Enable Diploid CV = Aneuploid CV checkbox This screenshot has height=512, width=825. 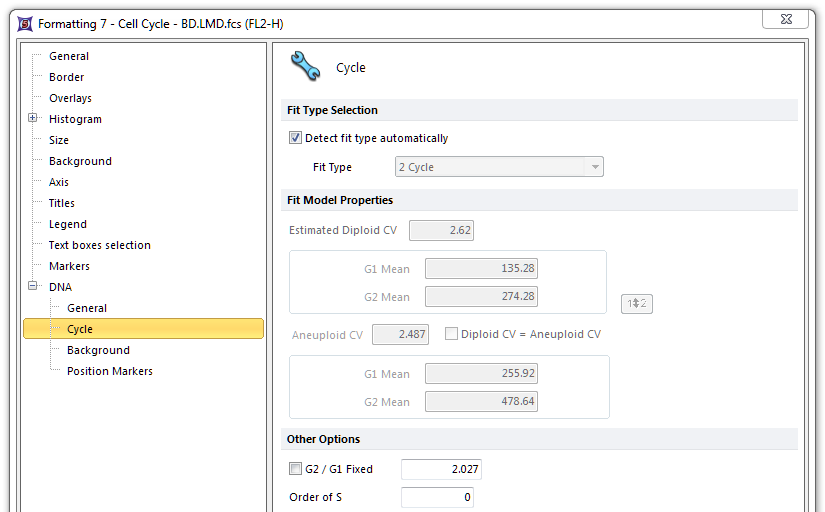tap(451, 334)
